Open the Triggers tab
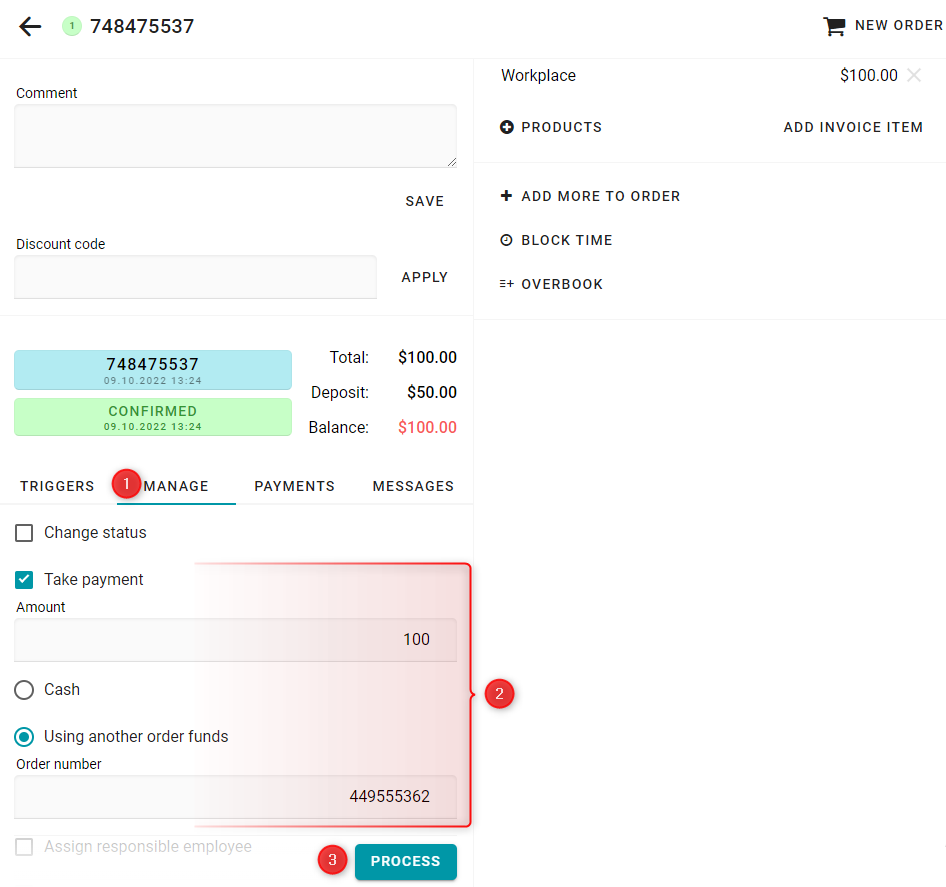The width and height of the screenshot is (946, 887). (57, 486)
